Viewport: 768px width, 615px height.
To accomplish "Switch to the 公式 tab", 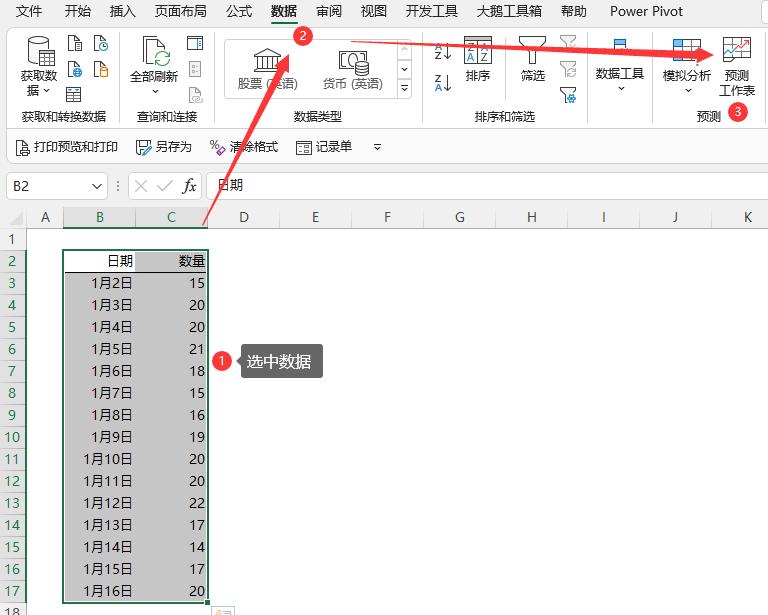I will click(239, 11).
